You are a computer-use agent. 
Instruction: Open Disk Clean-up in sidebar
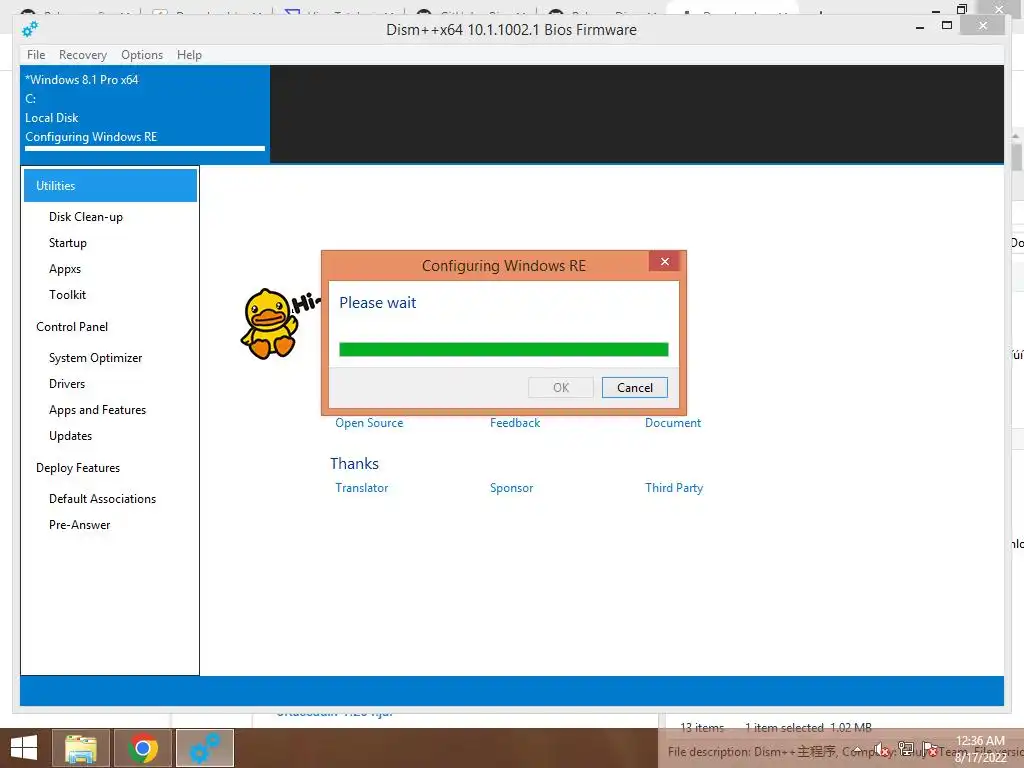point(86,217)
